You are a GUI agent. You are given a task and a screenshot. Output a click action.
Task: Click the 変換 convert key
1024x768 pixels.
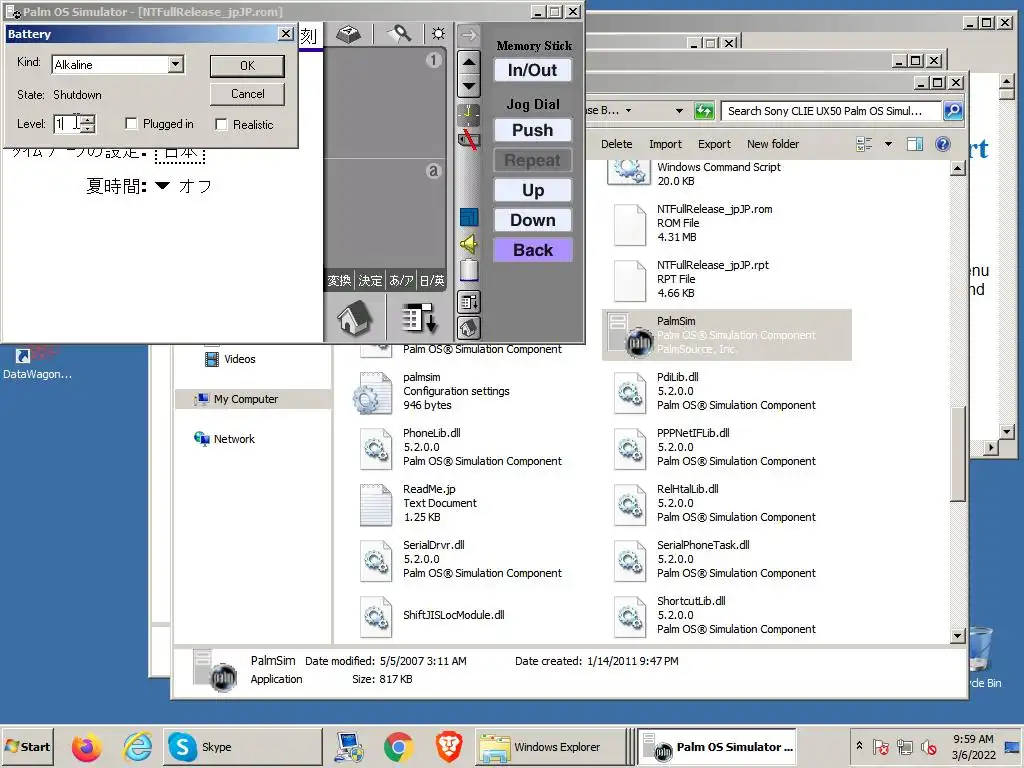tap(339, 281)
